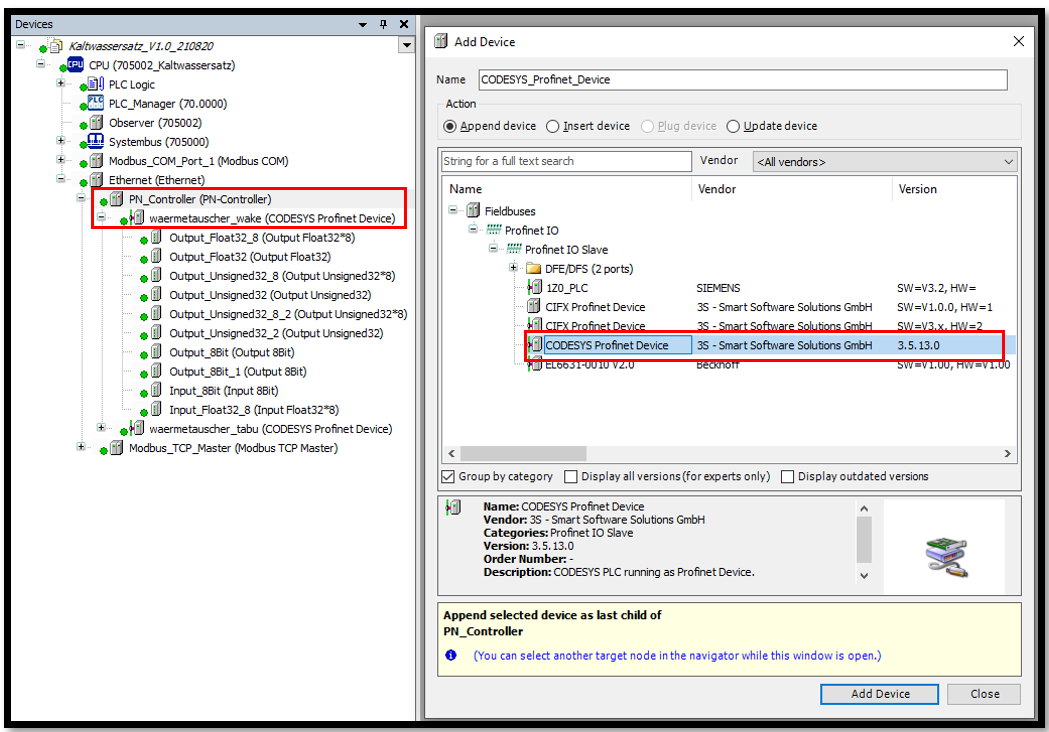The image size is (1049, 732).
Task: Click the Systembus node icon
Action: pyautogui.click(x=96, y=141)
